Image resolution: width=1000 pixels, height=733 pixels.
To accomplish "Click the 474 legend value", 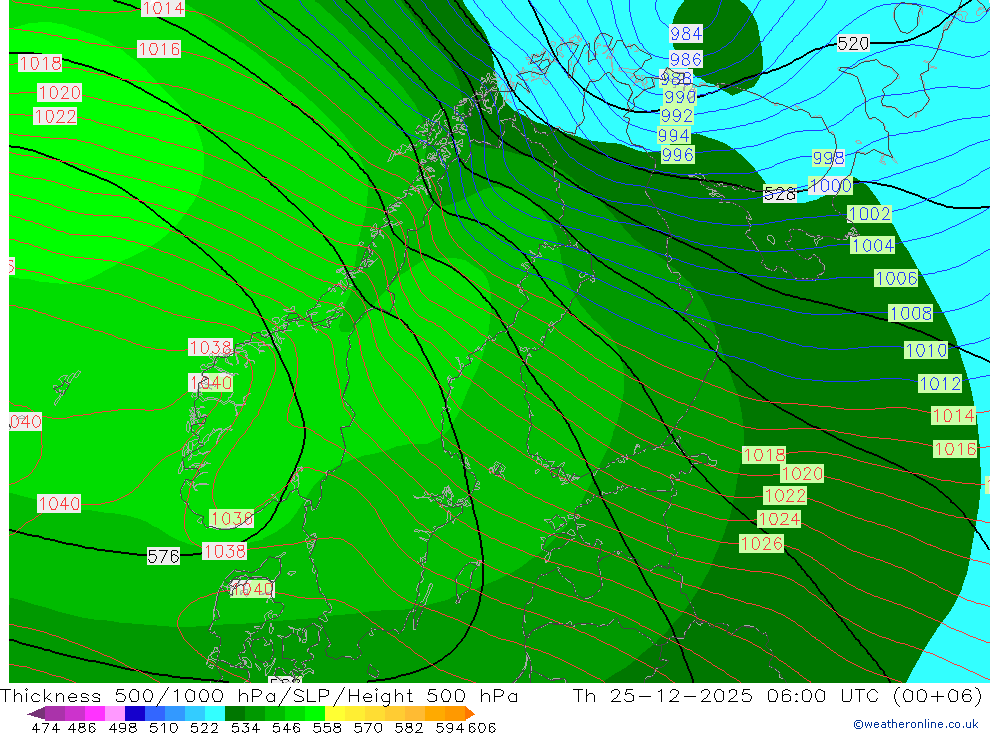I will point(45,727).
